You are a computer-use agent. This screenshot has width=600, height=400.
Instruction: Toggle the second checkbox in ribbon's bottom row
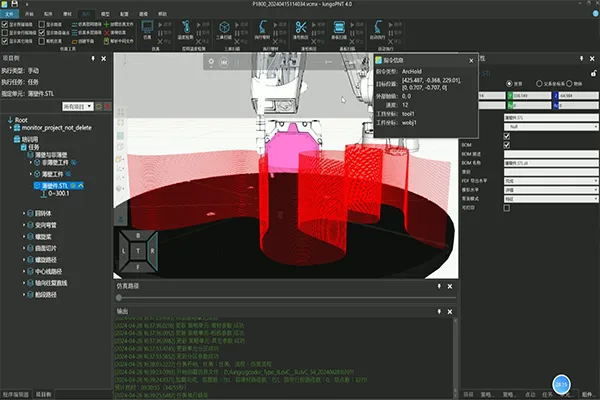[x=42, y=41]
